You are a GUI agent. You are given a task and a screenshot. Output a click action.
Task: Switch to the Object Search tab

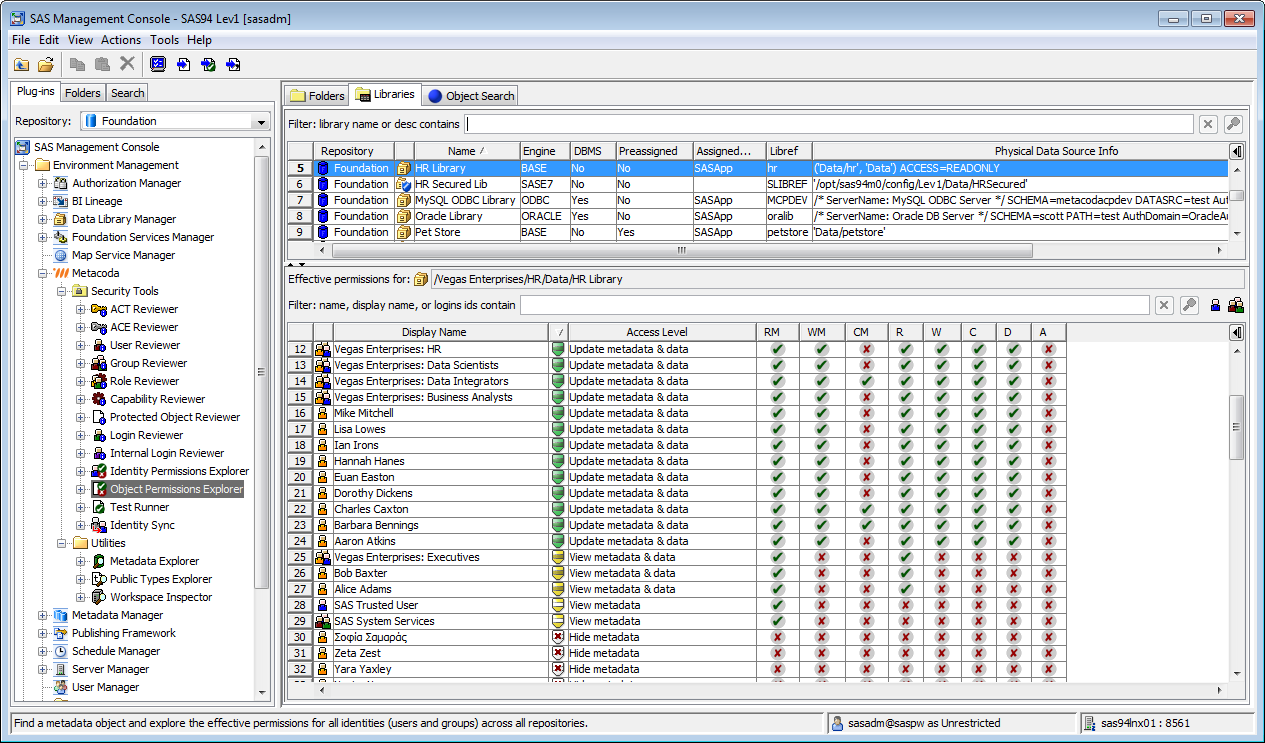[470, 96]
